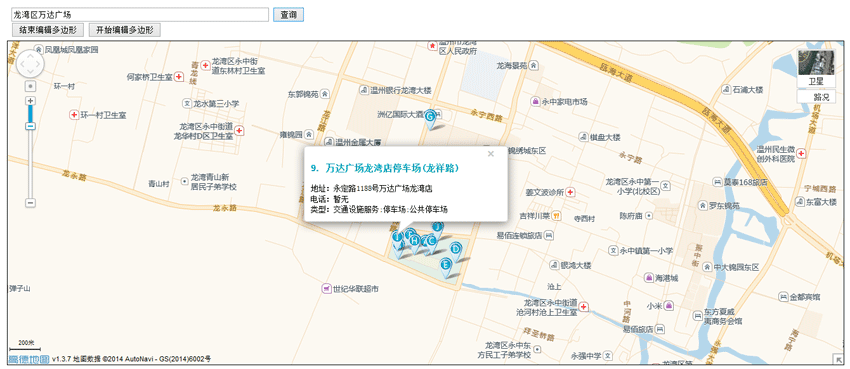Select map marker G
This screenshot has width=850, height=369.
click(430, 119)
